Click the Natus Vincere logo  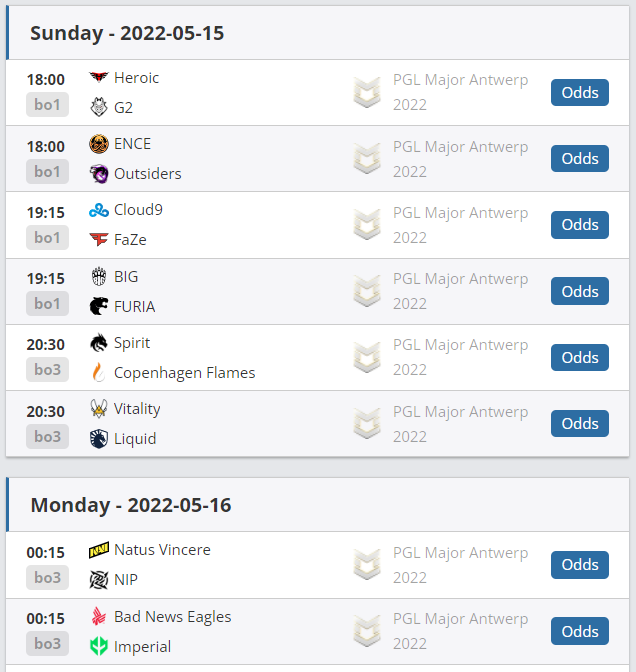pos(98,550)
